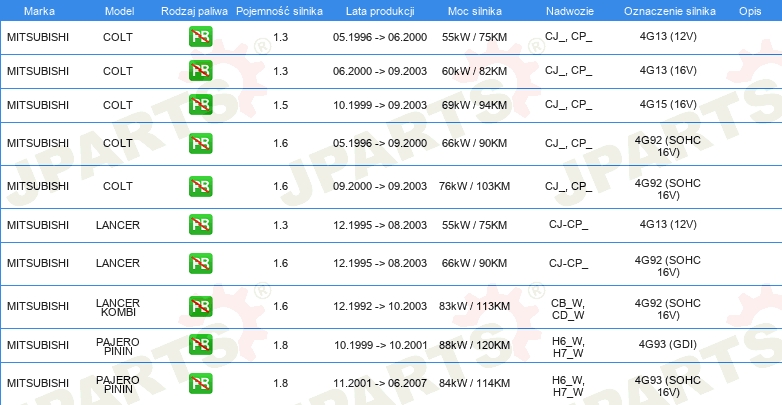Select date range 09.2000 -> 09.2003
This screenshot has width=782, height=405.
point(380,186)
